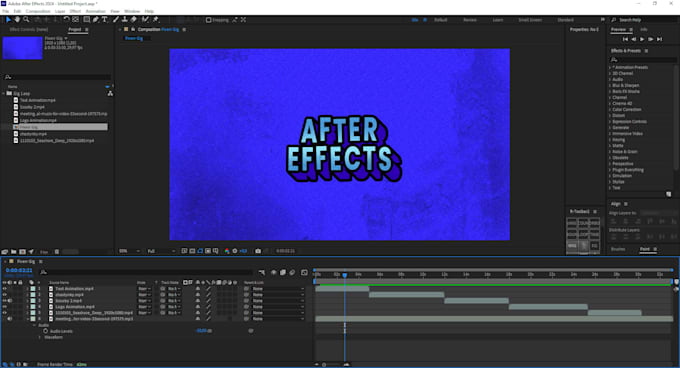The height and width of the screenshot is (368, 680).
Task: Toggle visibility of shadyday.mp4 layer
Action: (5, 295)
